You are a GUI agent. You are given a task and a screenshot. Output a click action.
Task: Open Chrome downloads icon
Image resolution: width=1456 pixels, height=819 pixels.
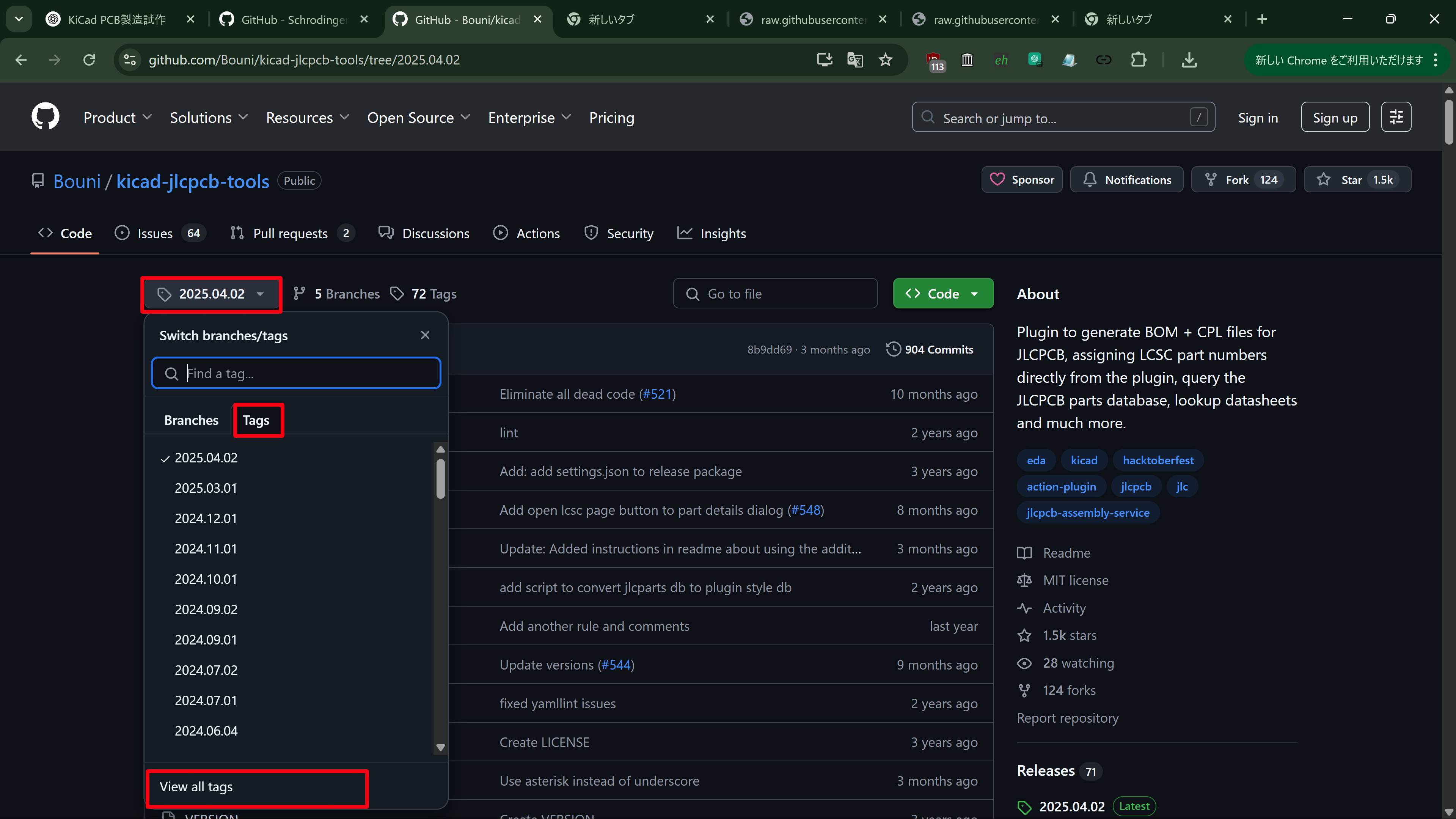(x=1189, y=60)
